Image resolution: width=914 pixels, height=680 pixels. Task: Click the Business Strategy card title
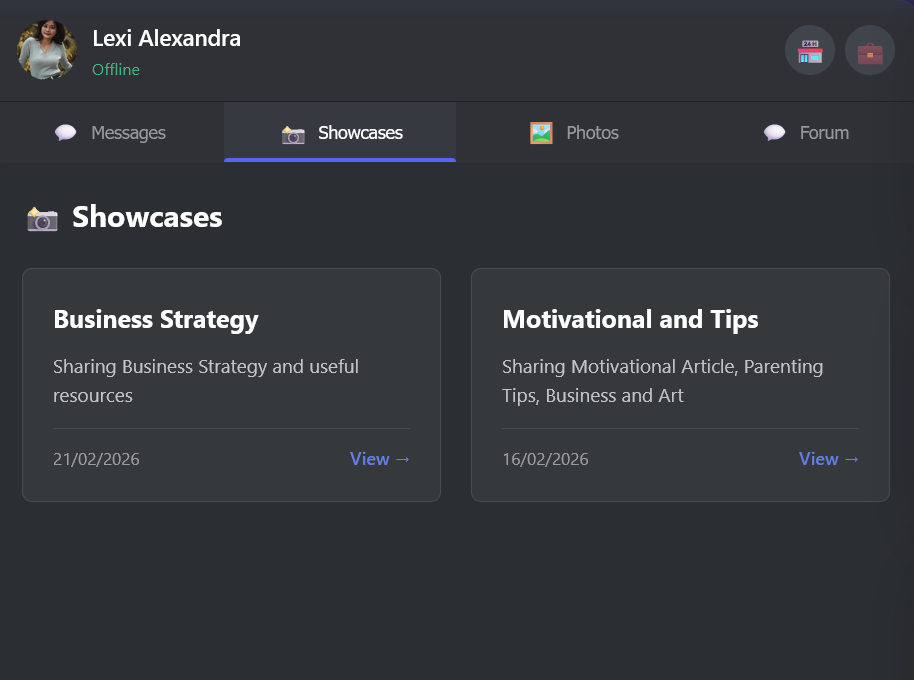pos(156,320)
